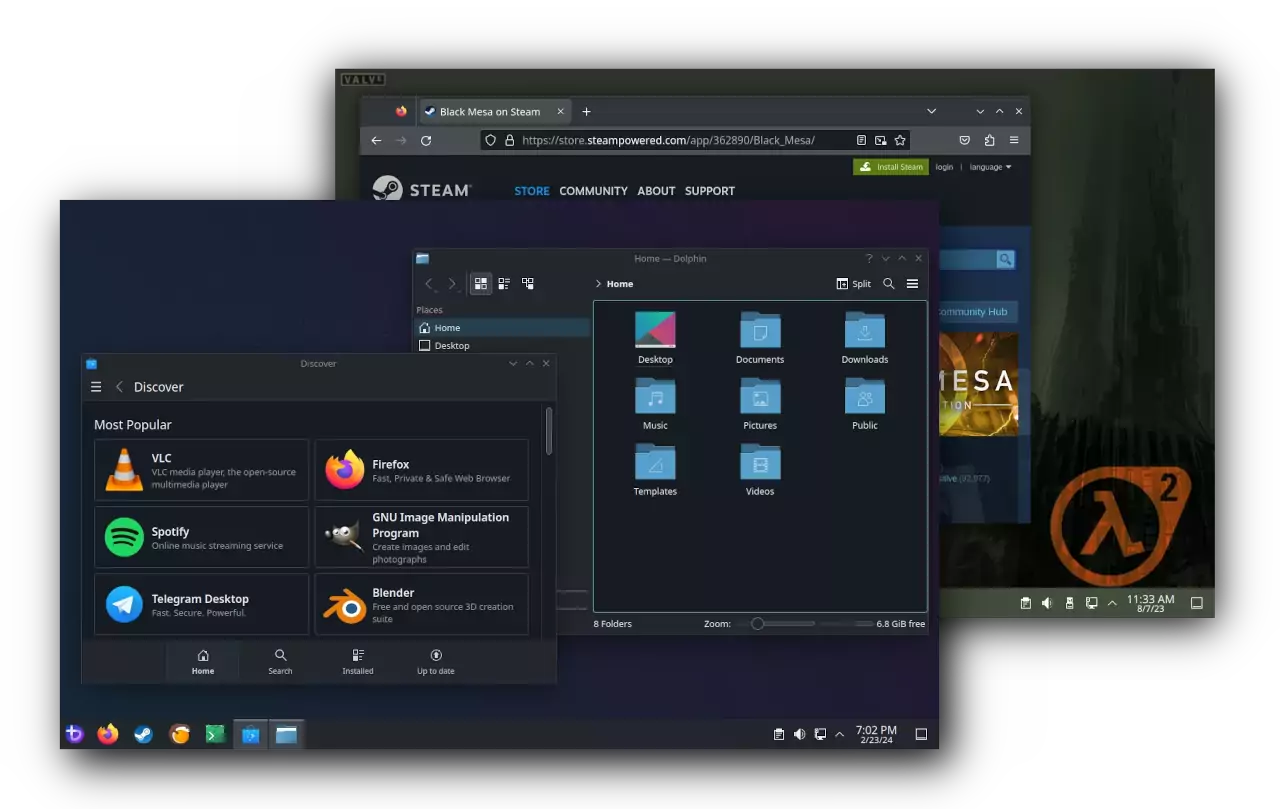Switch Dolphin to Details view mode

[x=528, y=284]
